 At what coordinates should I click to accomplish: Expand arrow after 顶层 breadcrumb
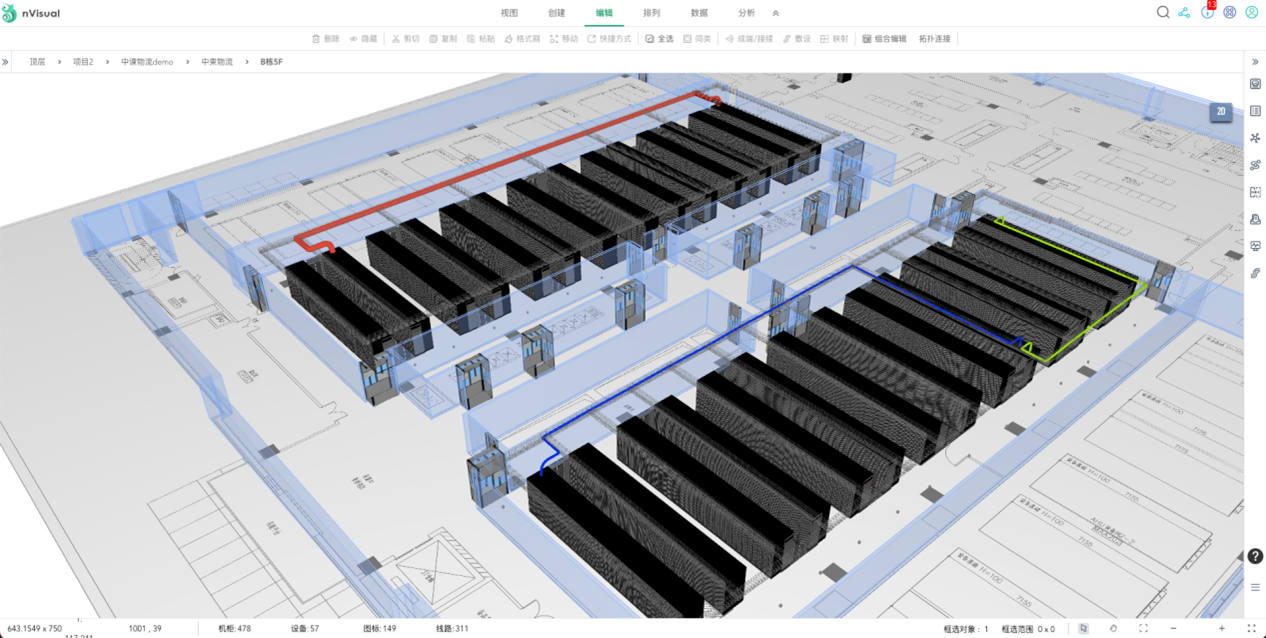(59, 62)
